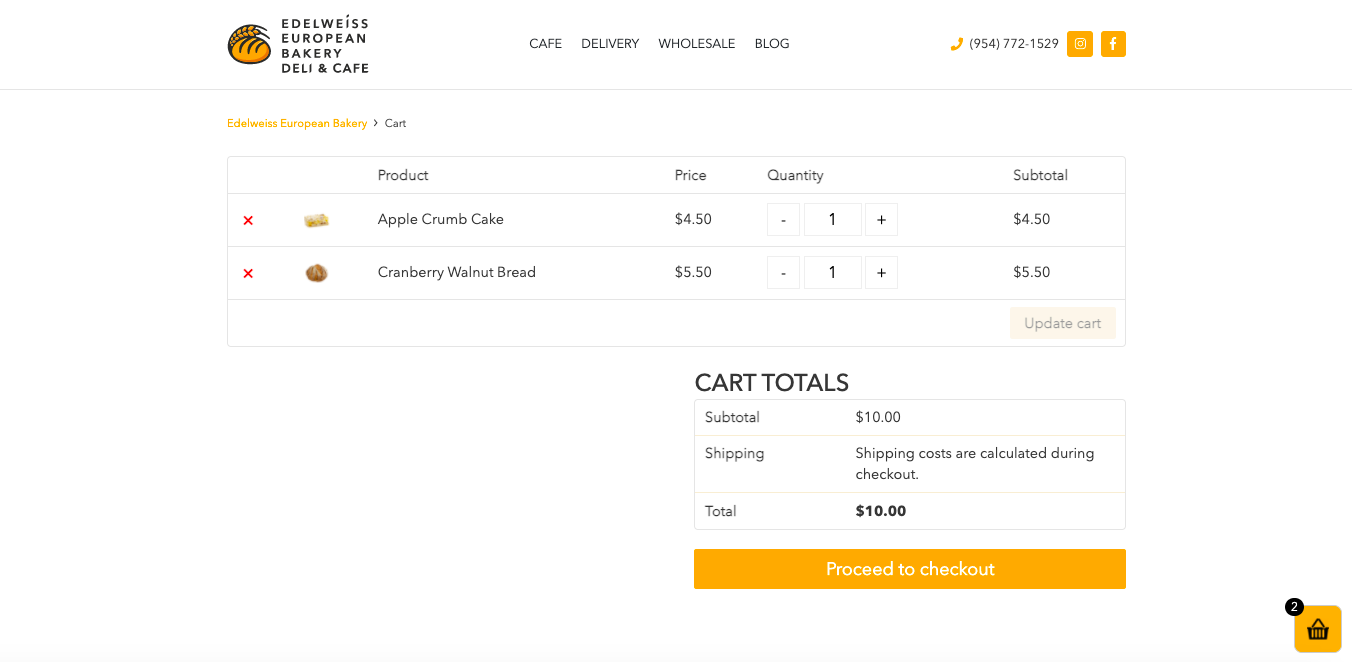Increase Cranberry Walnut Bread quantity
Viewport: 1352px width, 662px height.
[x=881, y=273]
